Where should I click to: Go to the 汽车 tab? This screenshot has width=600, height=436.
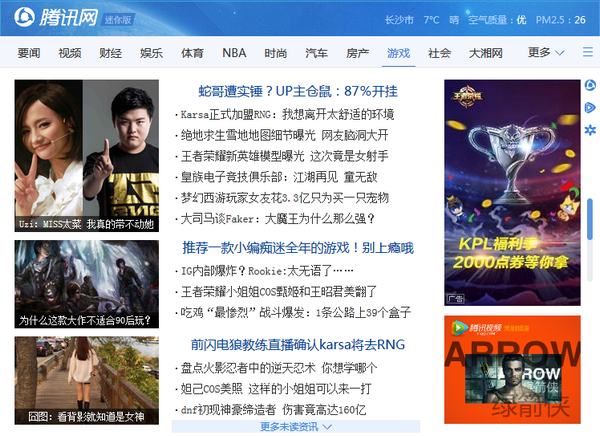316,53
